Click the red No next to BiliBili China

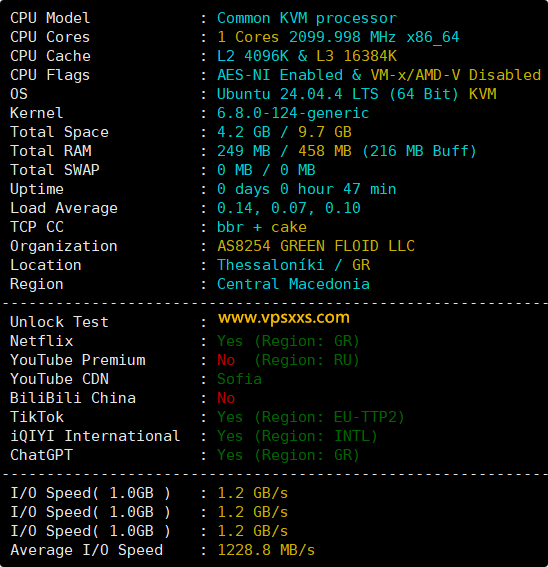(x=226, y=398)
